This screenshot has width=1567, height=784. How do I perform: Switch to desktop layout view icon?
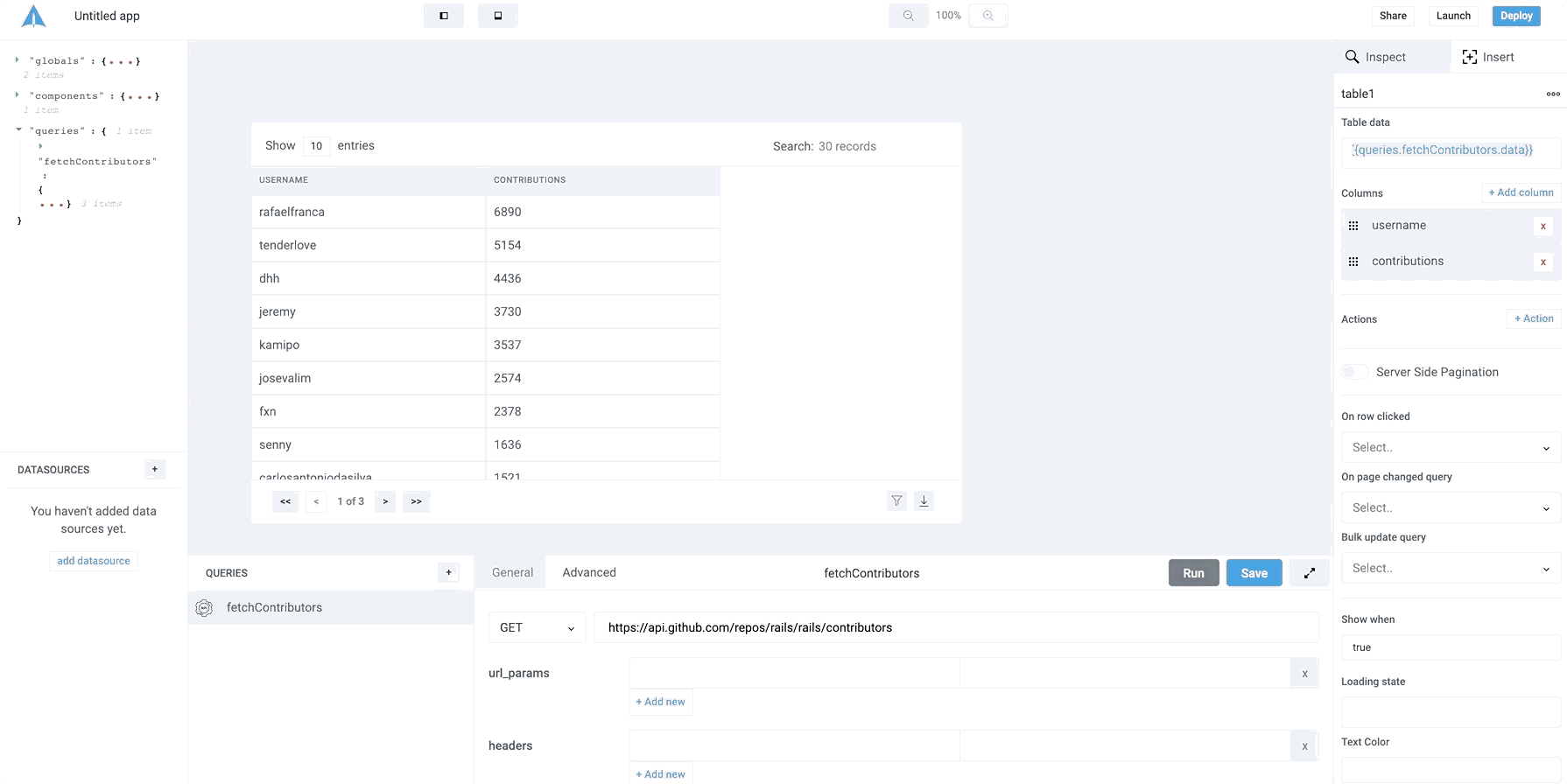[x=444, y=16]
